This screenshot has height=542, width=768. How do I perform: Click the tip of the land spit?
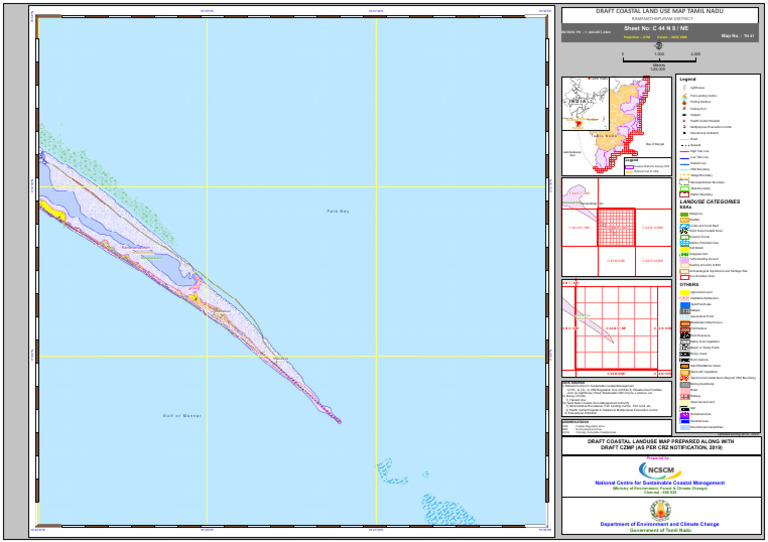pyautogui.click(x=339, y=421)
